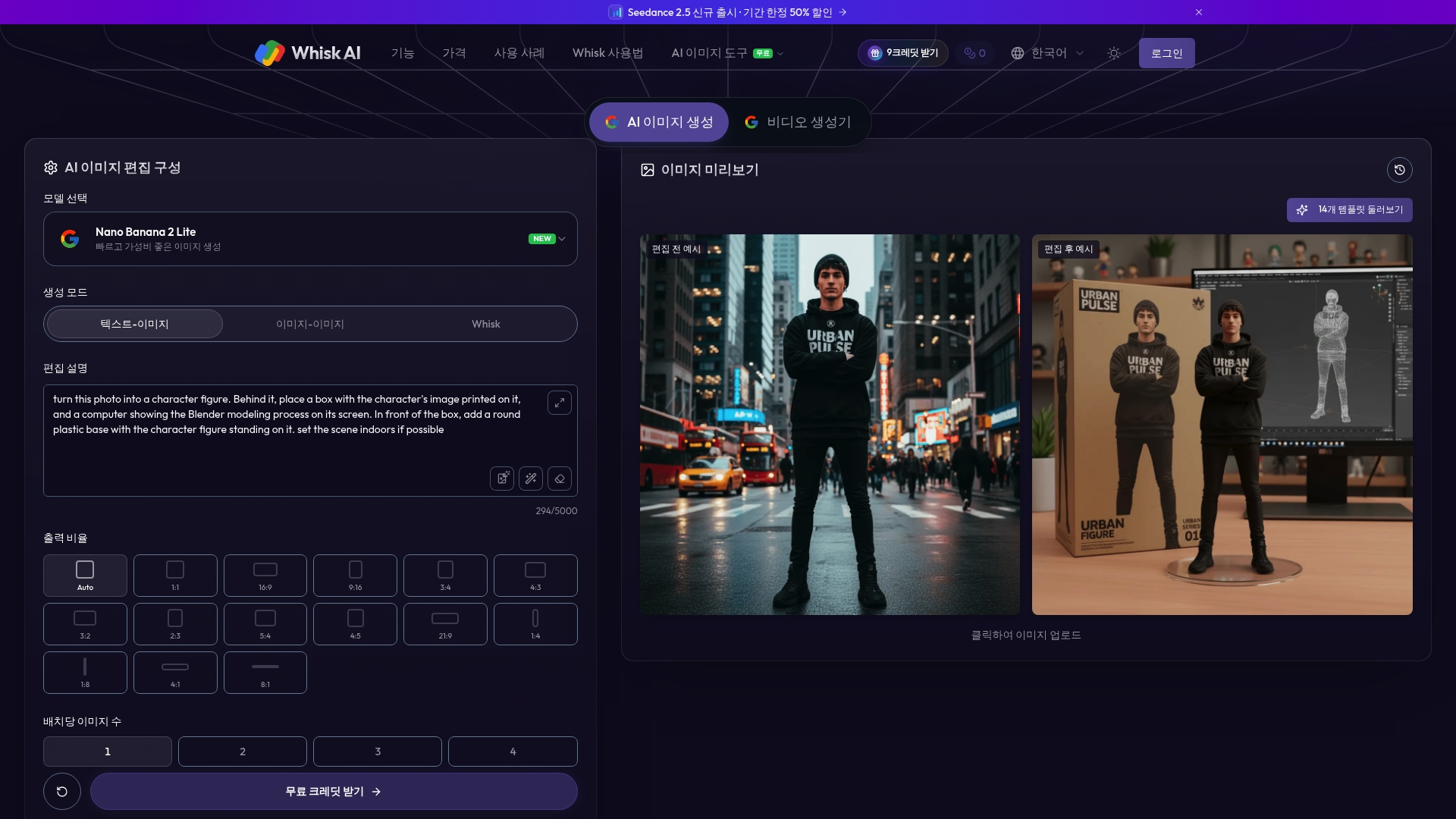The width and height of the screenshot is (1456, 819).
Task: Set images per batch to 4
Action: tap(513, 752)
